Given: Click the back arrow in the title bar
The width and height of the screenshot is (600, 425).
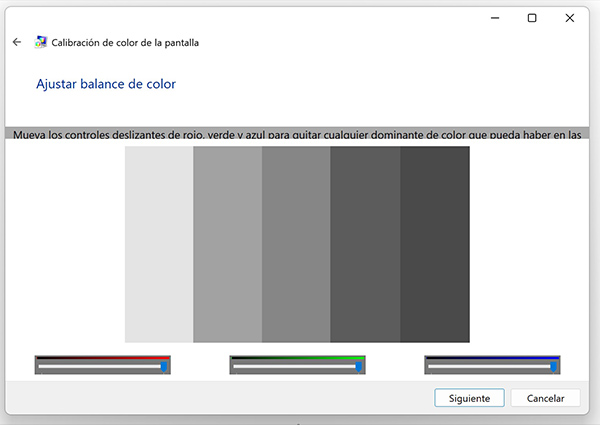Looking at the screenshot, I should (16, 43).
